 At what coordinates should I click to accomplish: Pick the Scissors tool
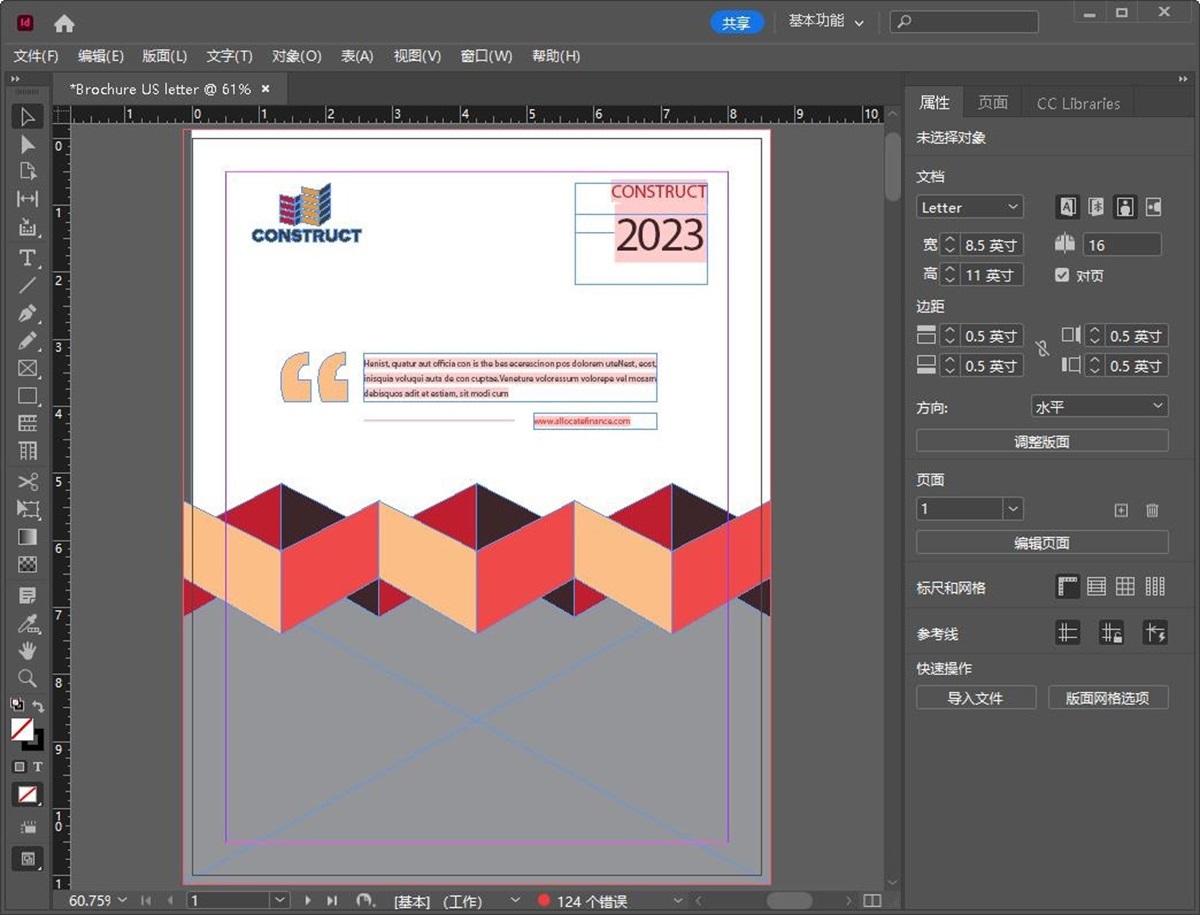click(x=28, y=482)
